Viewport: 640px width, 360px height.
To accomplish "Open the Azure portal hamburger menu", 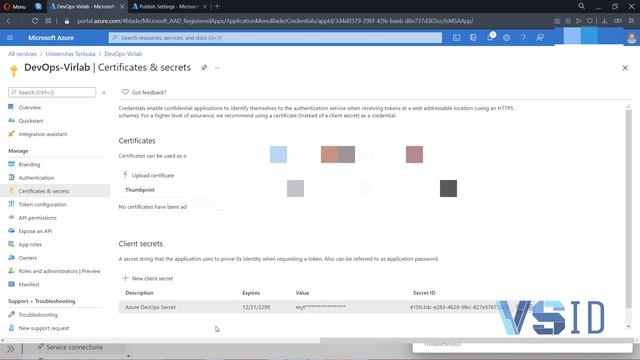I will (x=10, y=38).
